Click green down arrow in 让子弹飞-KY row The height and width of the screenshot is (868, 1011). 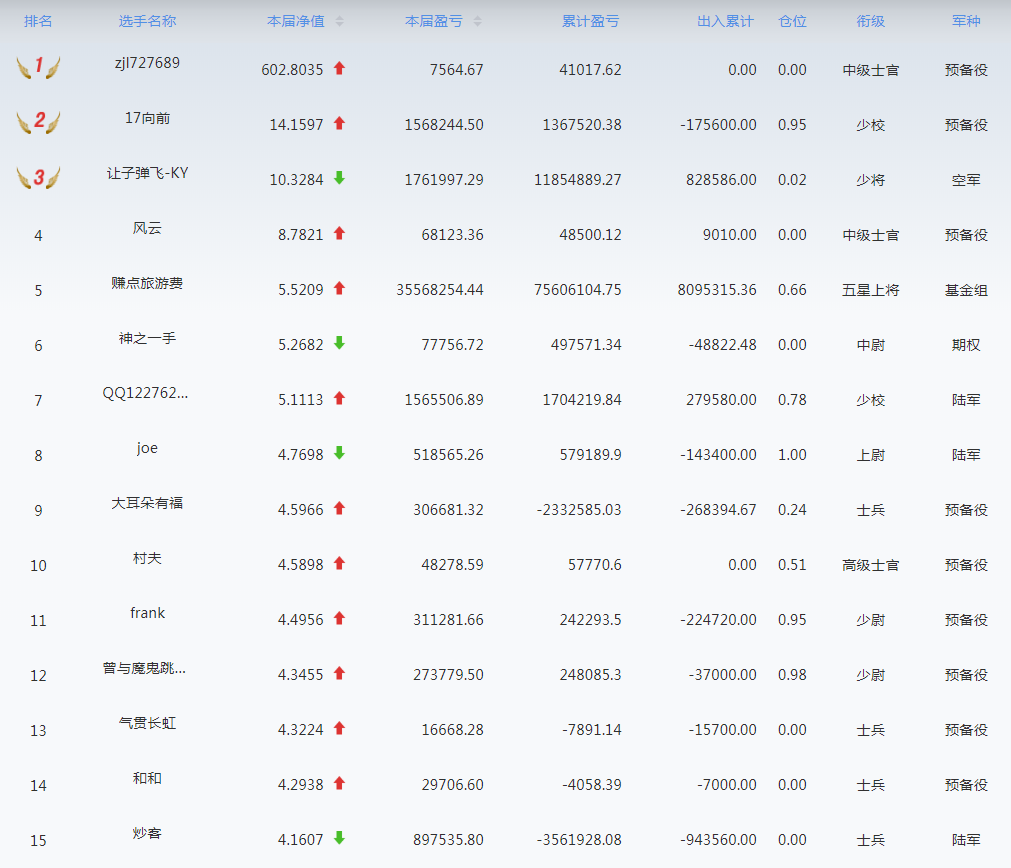[x=340, y=178]
